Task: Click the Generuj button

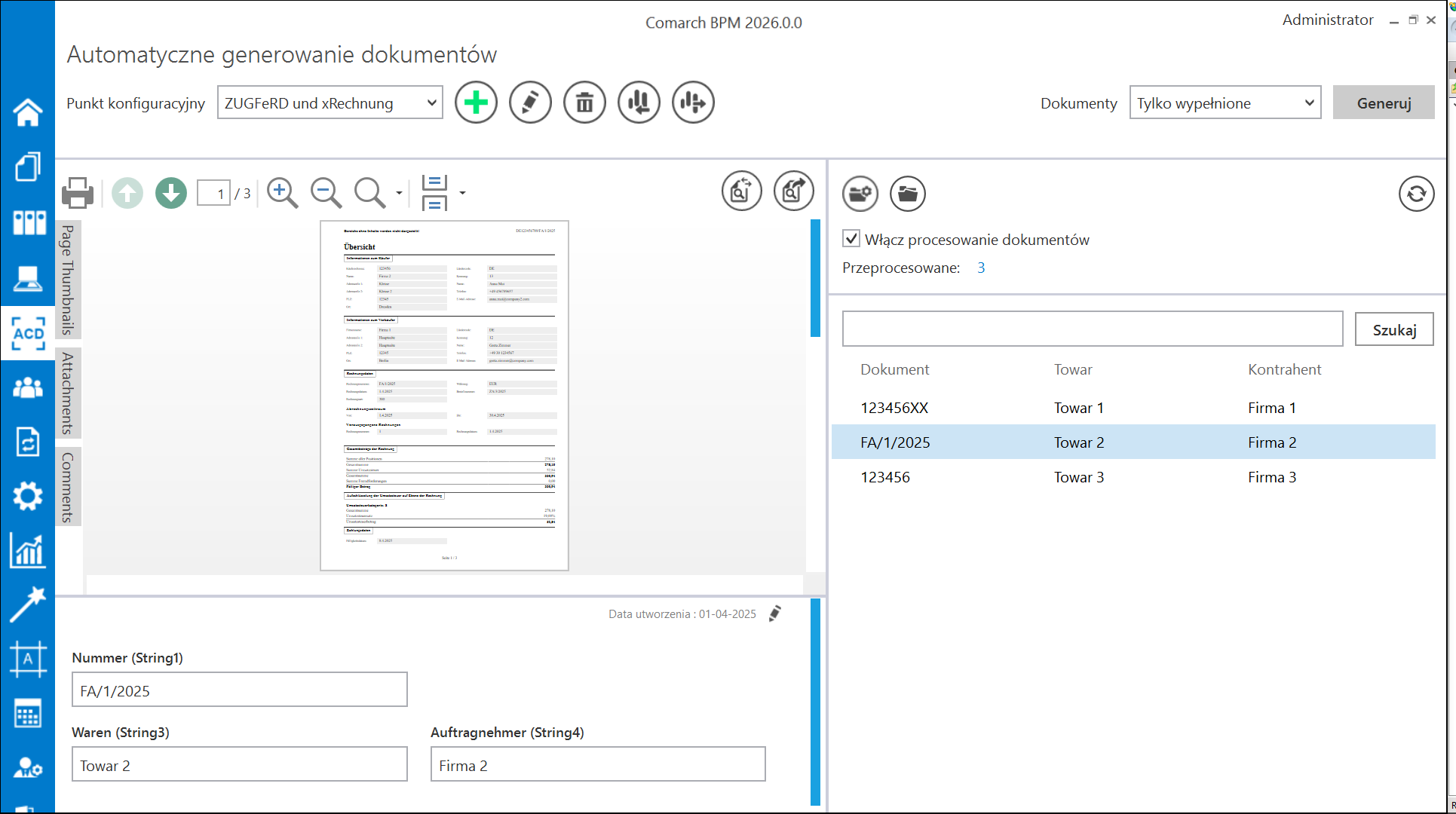Action: pos(1384,103)
